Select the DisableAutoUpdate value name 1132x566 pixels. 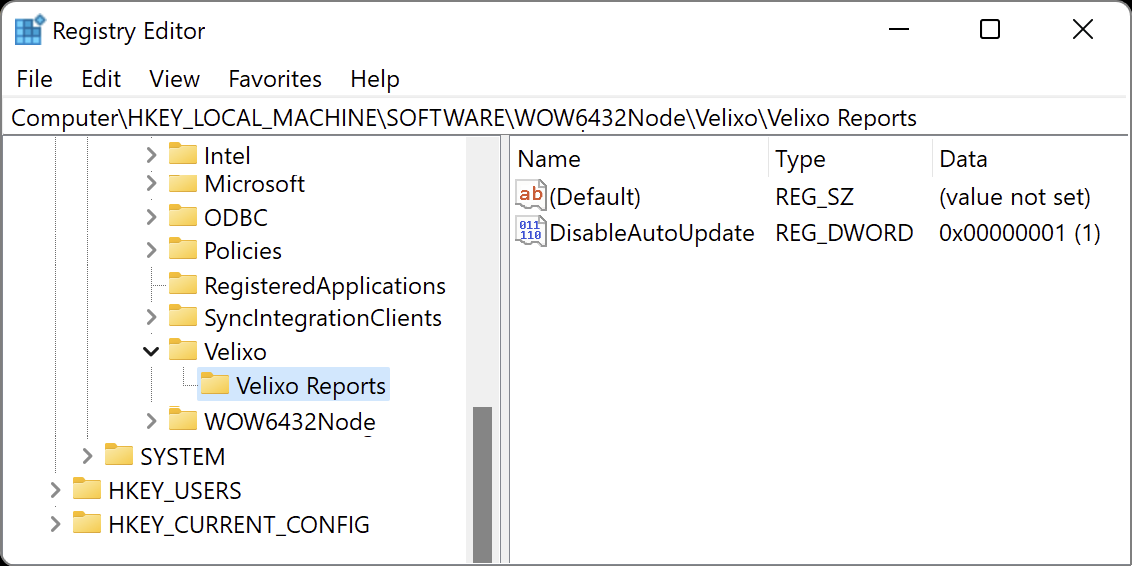(652, 232)
